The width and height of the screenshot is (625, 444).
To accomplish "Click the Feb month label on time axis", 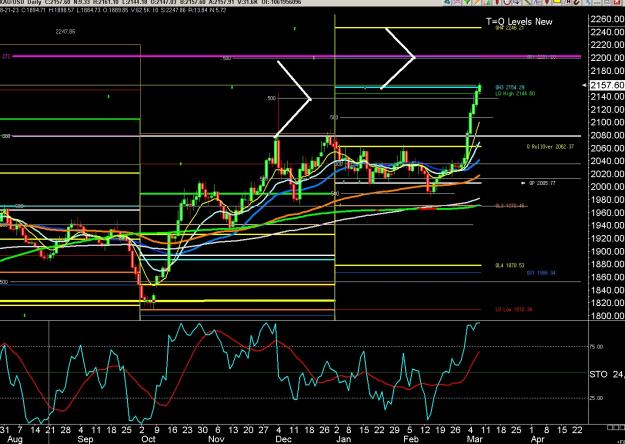I will (411, 439).
